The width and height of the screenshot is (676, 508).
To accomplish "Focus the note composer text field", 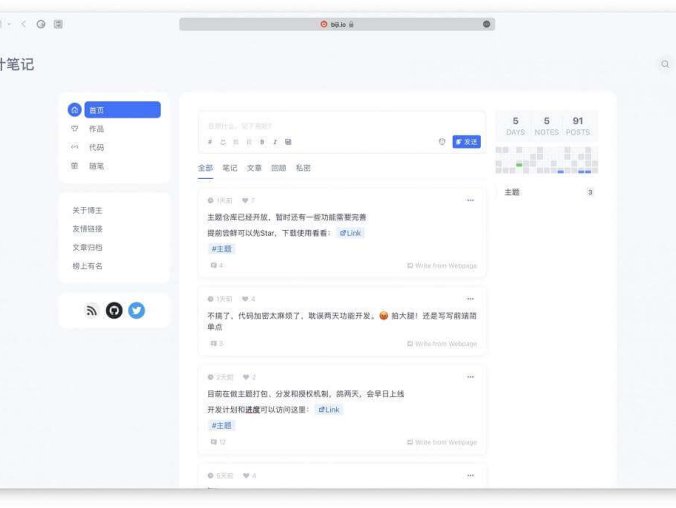I will click(341, 126).
